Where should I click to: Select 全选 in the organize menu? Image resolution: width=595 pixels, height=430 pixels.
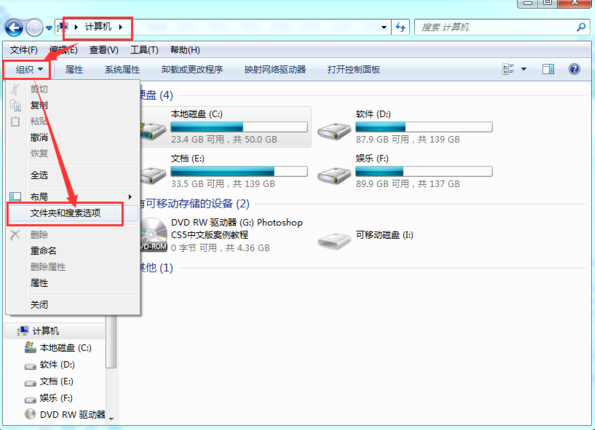[x=39, y=175]
